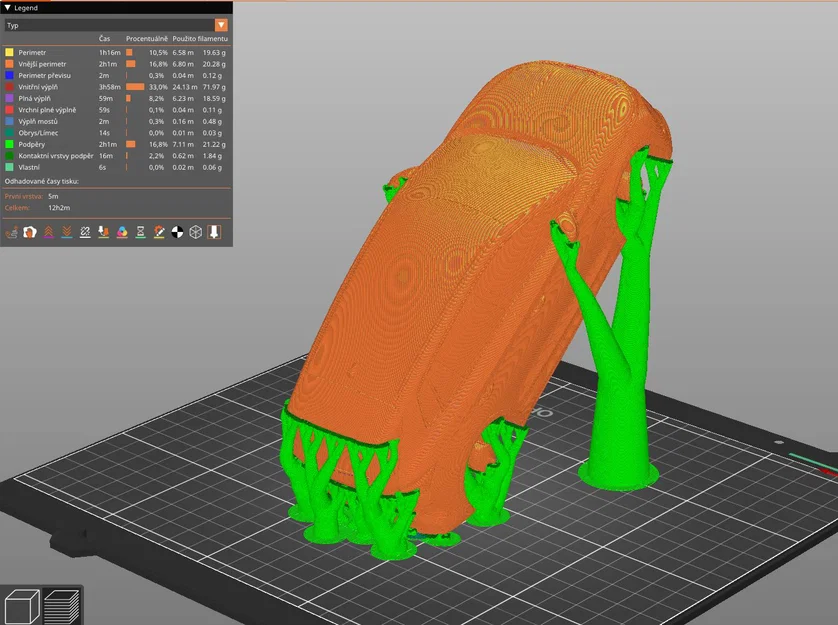
Task: Show retractions using the up-chevrons icon
Action: pos(49,233)
